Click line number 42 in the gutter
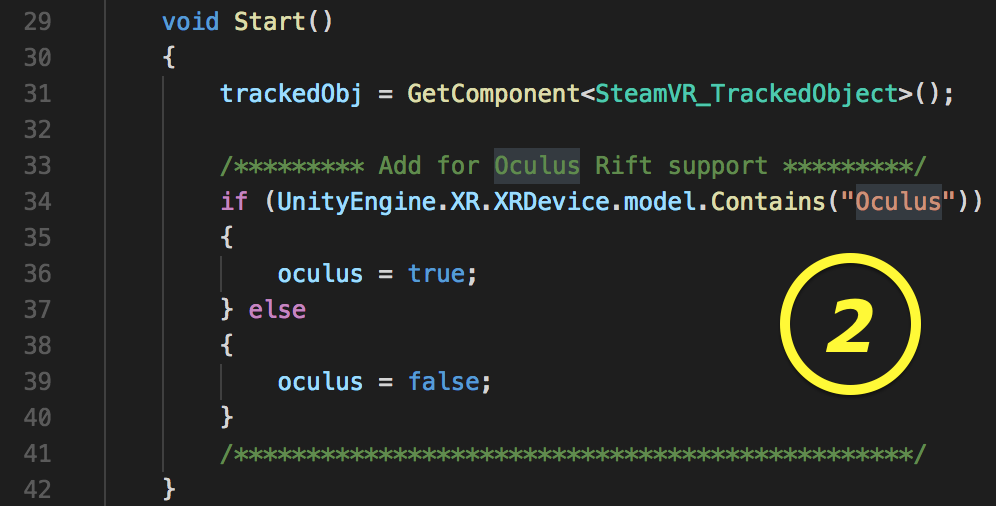Viewport: 996px width, 506px height. click(x=36, y=489)
